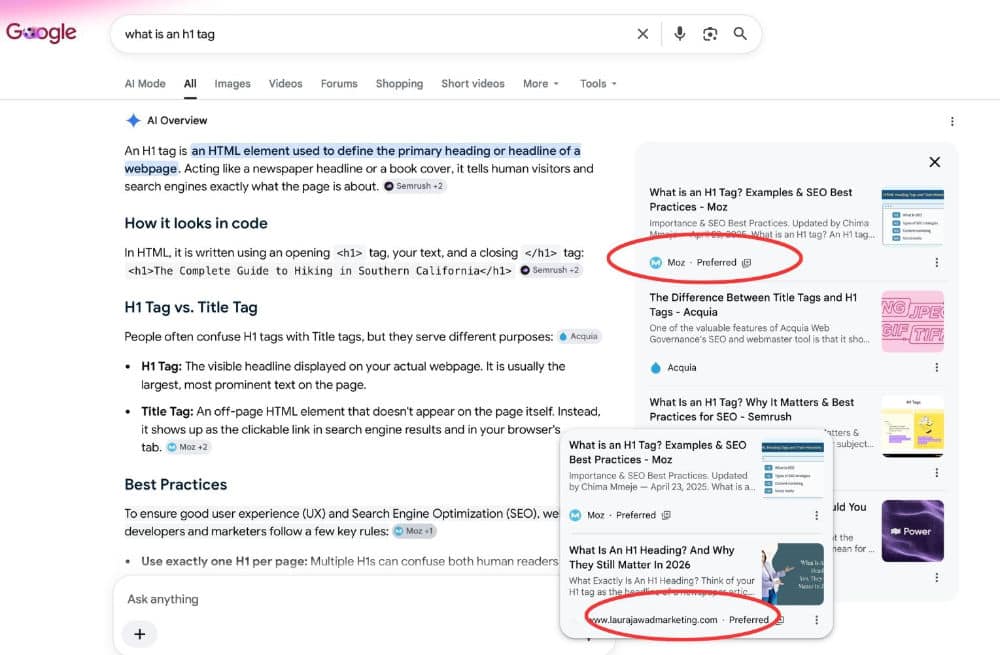The height and width of the screenshot is (655, 1000).
Task: Expand the Tools dropdown
Action: (598, 84)
